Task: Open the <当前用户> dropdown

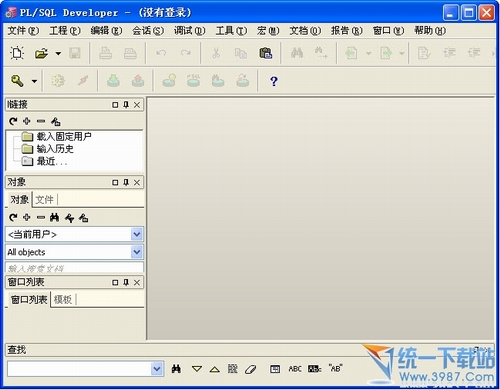Action: coord(137,235)
